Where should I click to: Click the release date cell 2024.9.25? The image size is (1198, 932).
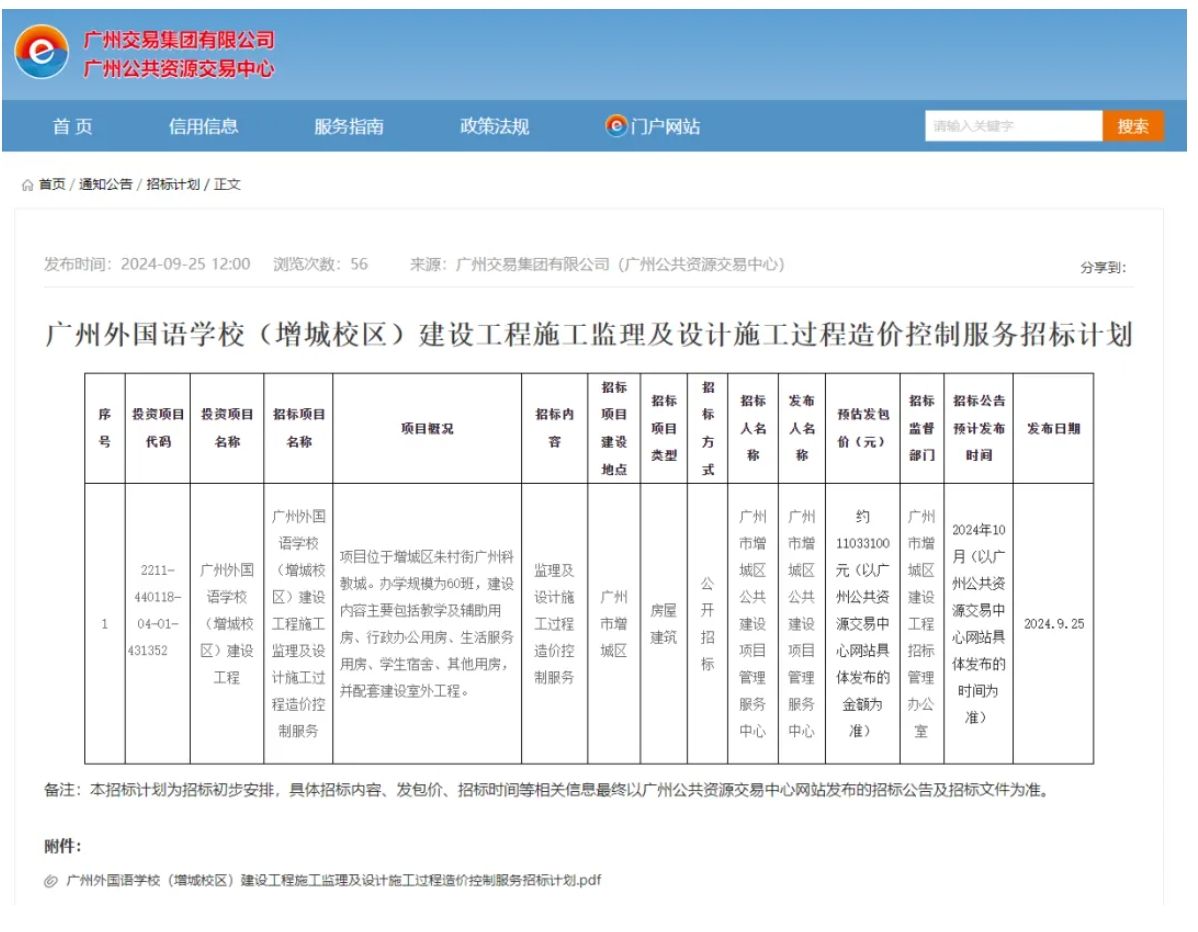pos(1054,623)
